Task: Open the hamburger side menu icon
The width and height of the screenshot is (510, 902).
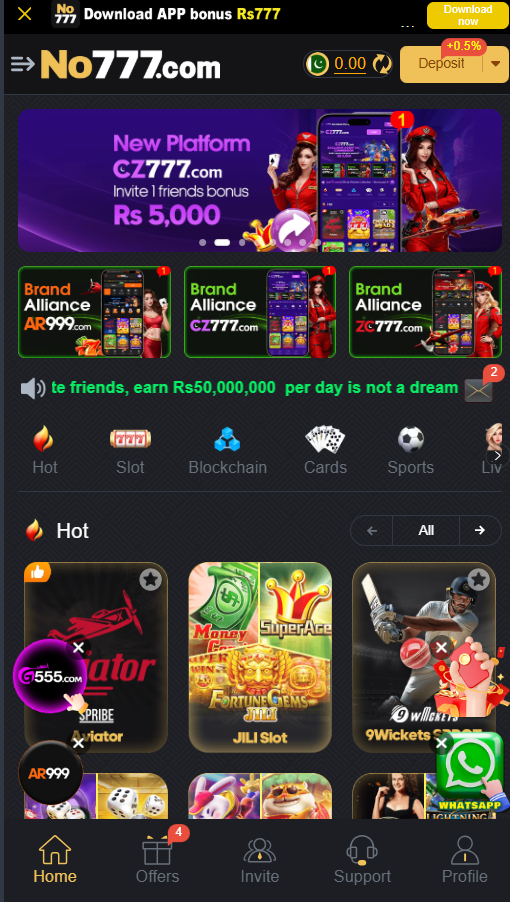Action: 22,64
